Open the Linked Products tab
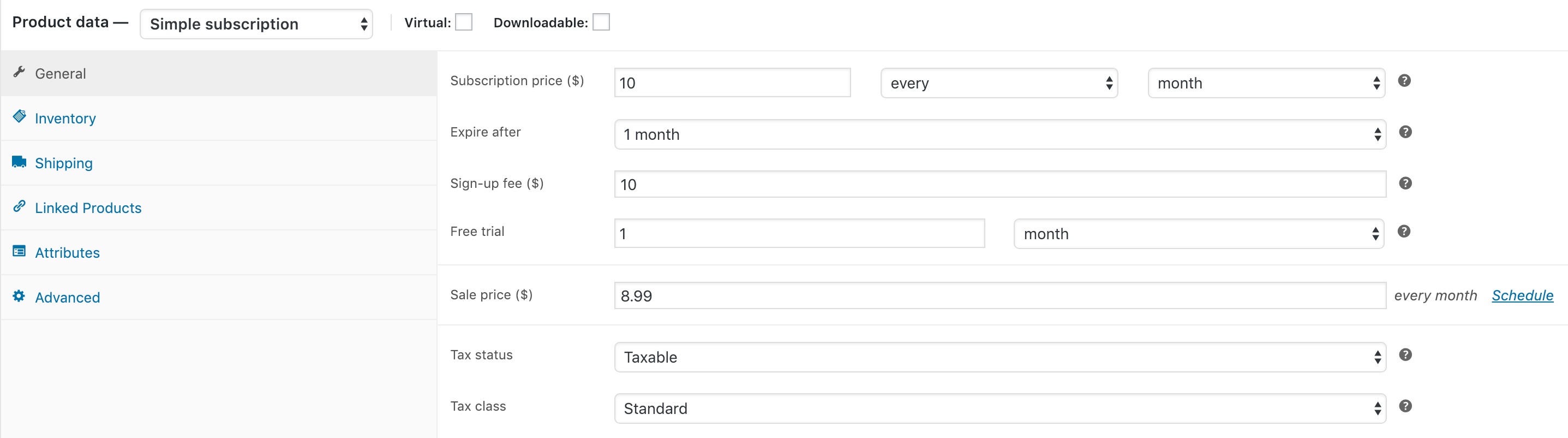 [x=88, y=208]
